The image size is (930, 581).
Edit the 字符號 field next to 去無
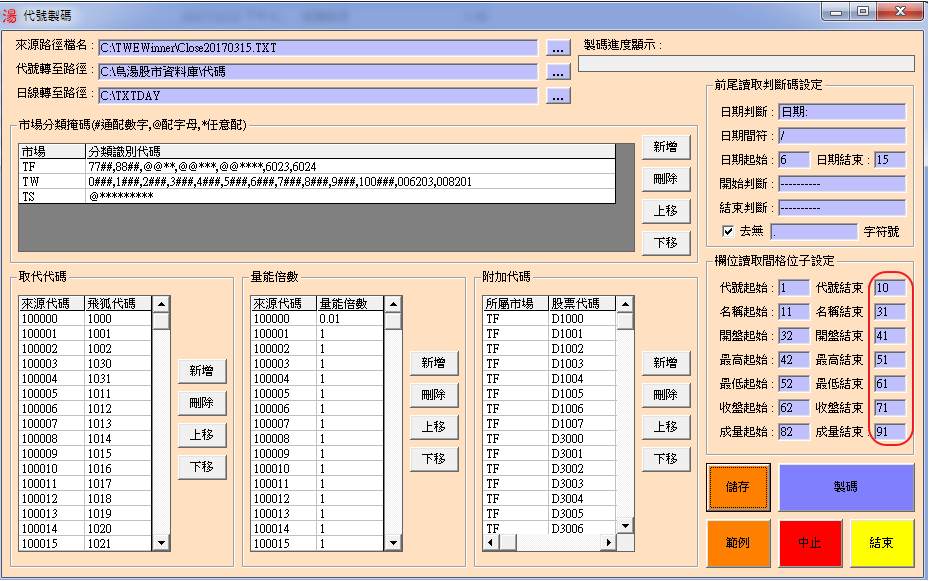pyautogui.click(x=814, y=232)
